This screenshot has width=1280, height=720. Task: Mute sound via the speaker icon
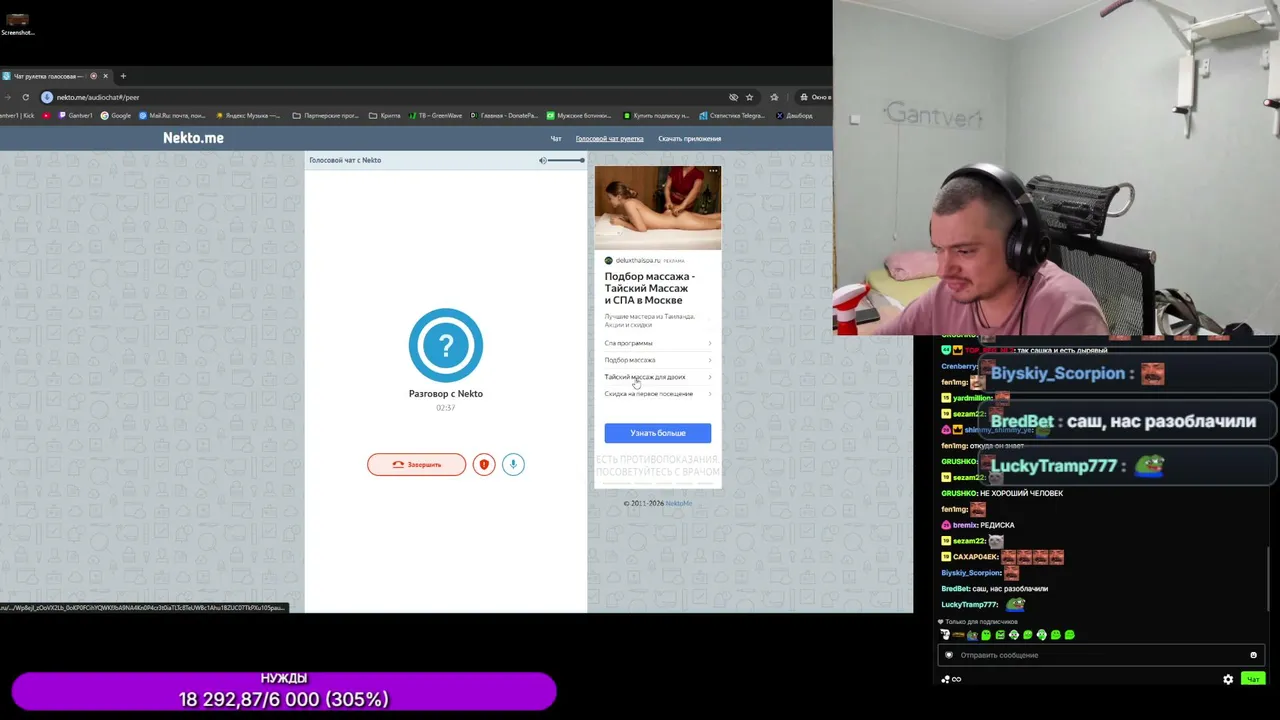point(542,160)
